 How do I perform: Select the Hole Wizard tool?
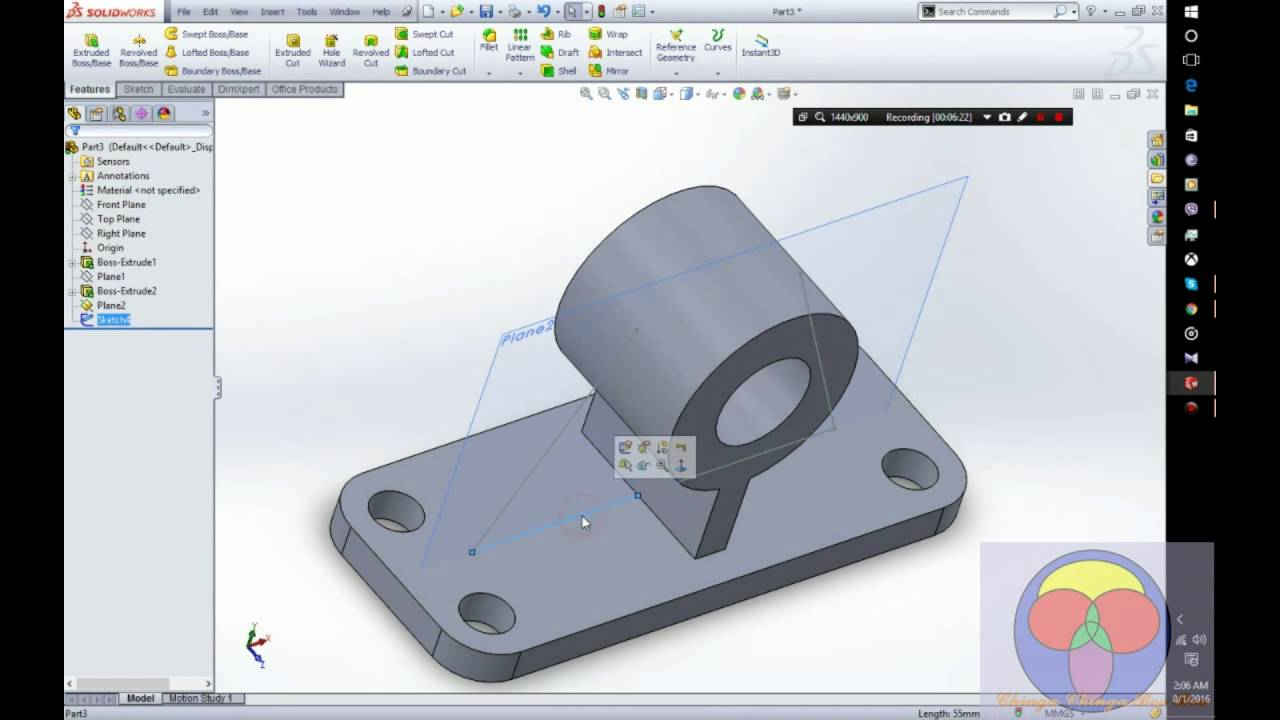(331, 49)
